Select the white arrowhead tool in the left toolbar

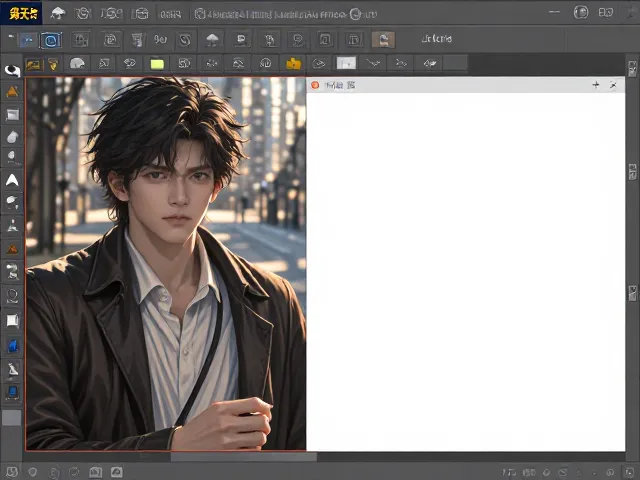tap(12, 180)
